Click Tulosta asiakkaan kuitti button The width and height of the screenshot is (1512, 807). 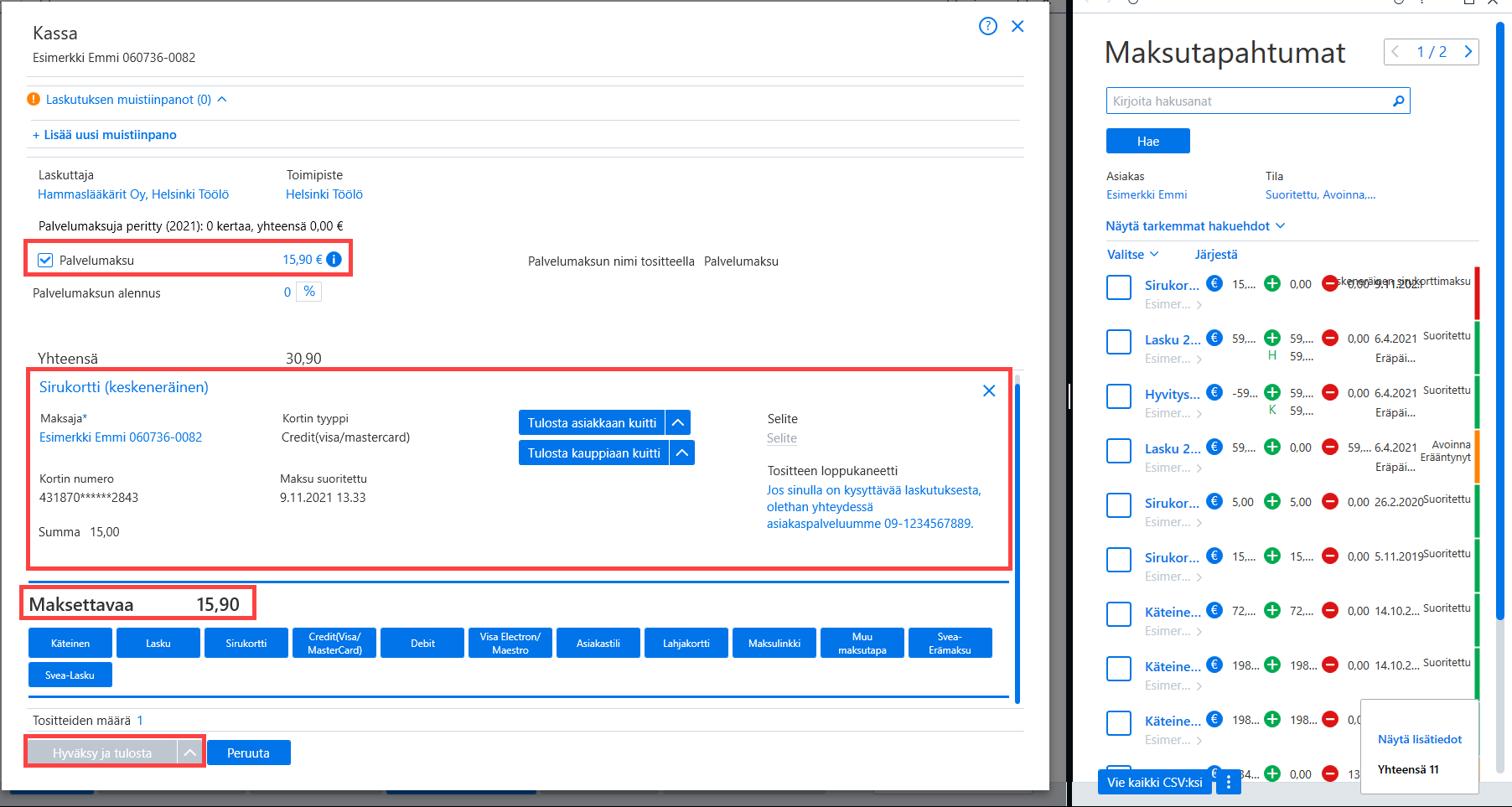pyautogui.click(x=592, y=423)
